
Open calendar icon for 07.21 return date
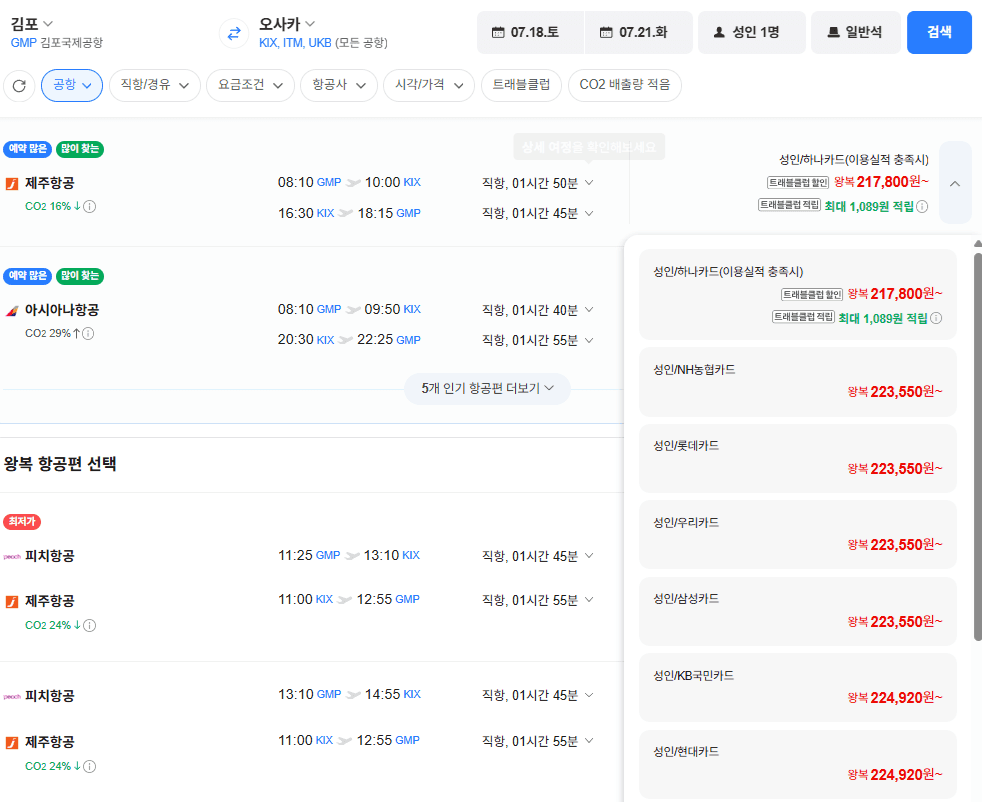point(606,32)
